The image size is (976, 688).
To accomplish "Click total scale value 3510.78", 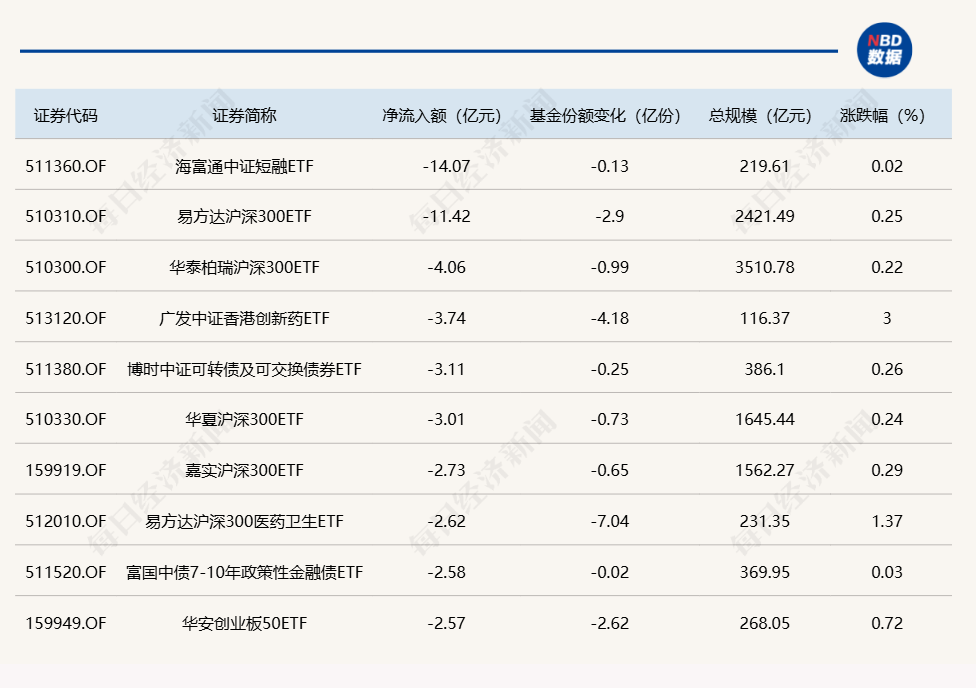I will 765,268.
